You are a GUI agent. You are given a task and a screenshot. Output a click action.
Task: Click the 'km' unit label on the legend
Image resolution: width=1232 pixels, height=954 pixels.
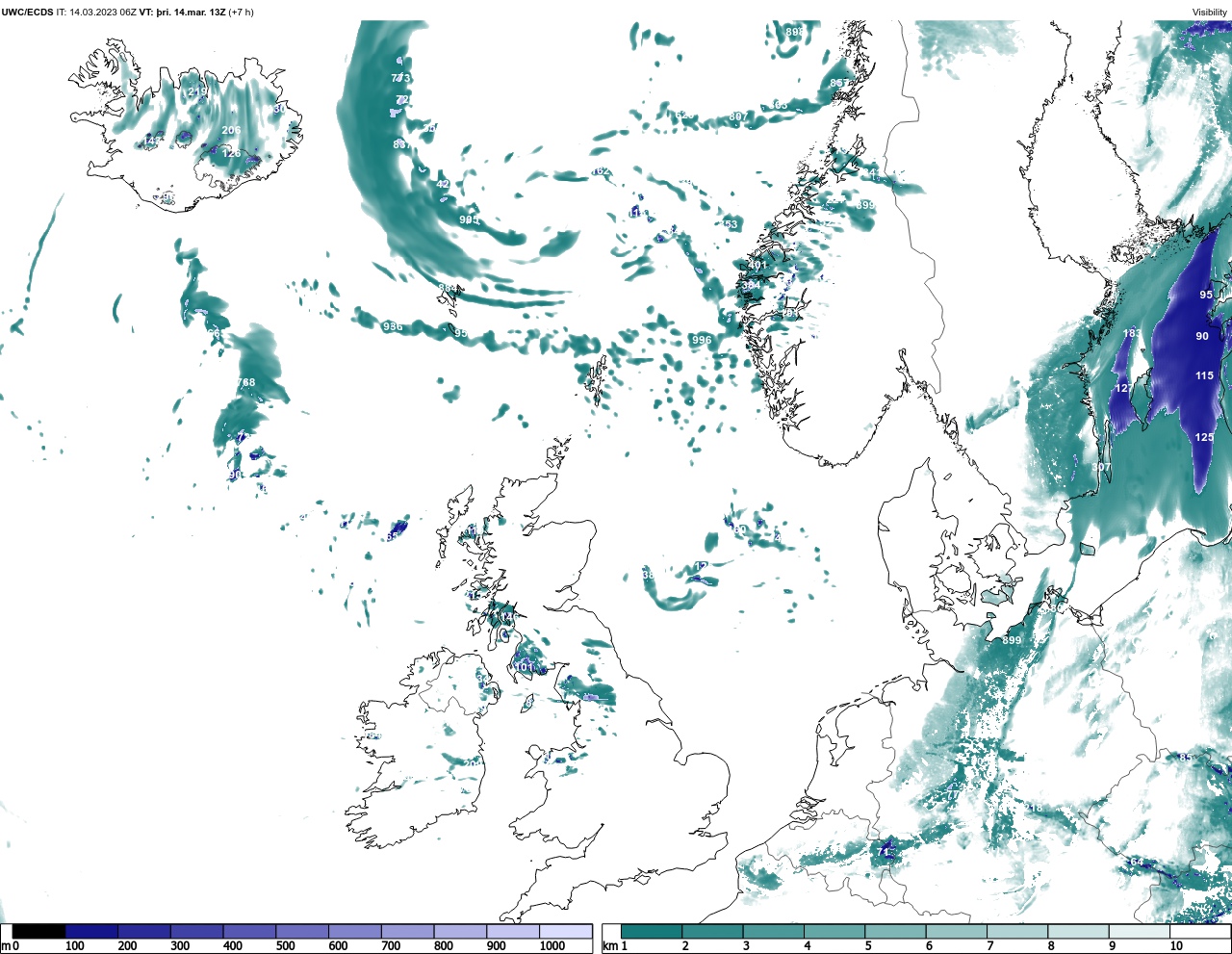[x=609, y=946]
